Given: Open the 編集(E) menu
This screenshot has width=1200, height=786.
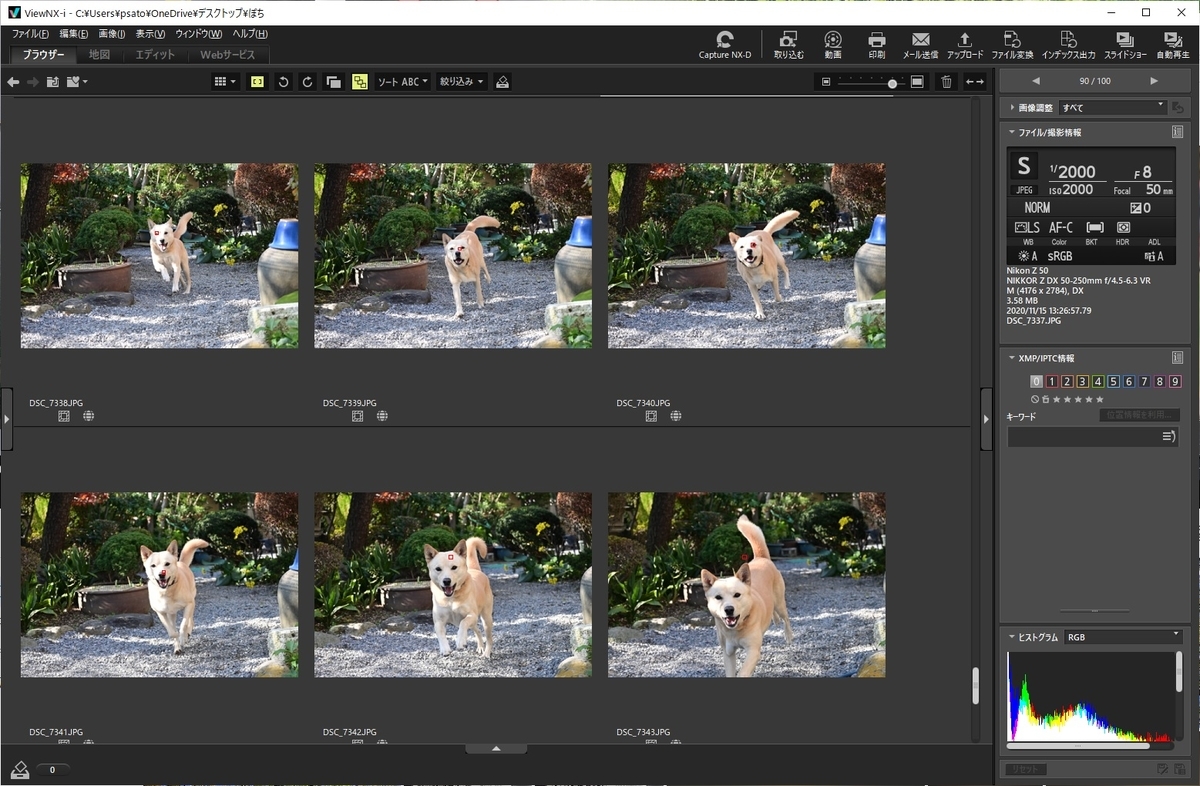Looking at the screenshot, I should [x=74, y=34].
